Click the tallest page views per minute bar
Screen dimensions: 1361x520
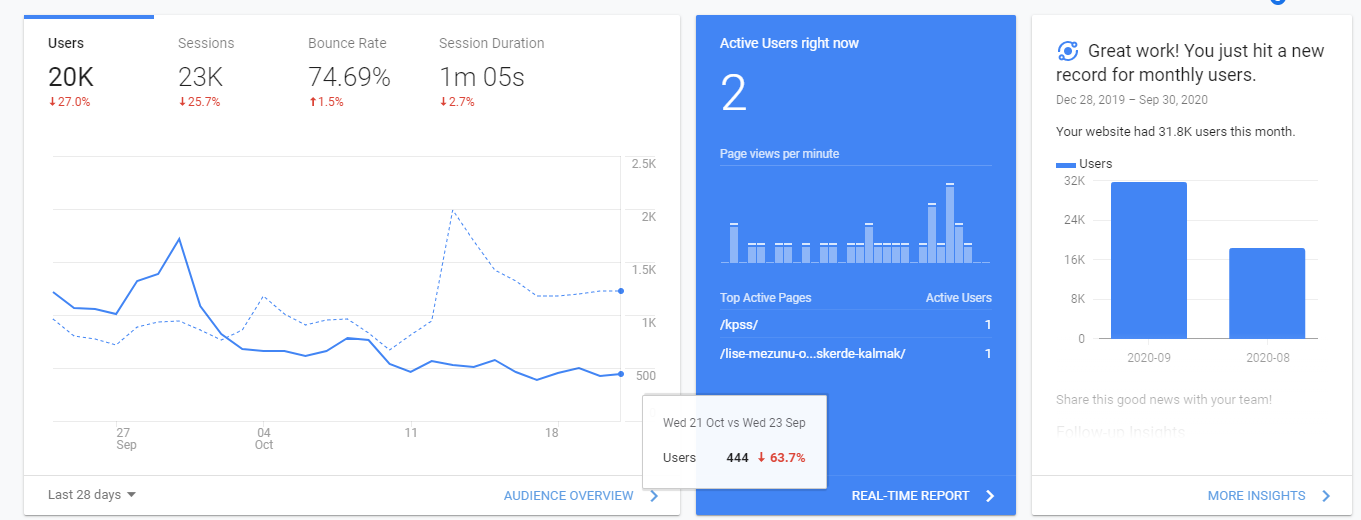coord(950,223)
